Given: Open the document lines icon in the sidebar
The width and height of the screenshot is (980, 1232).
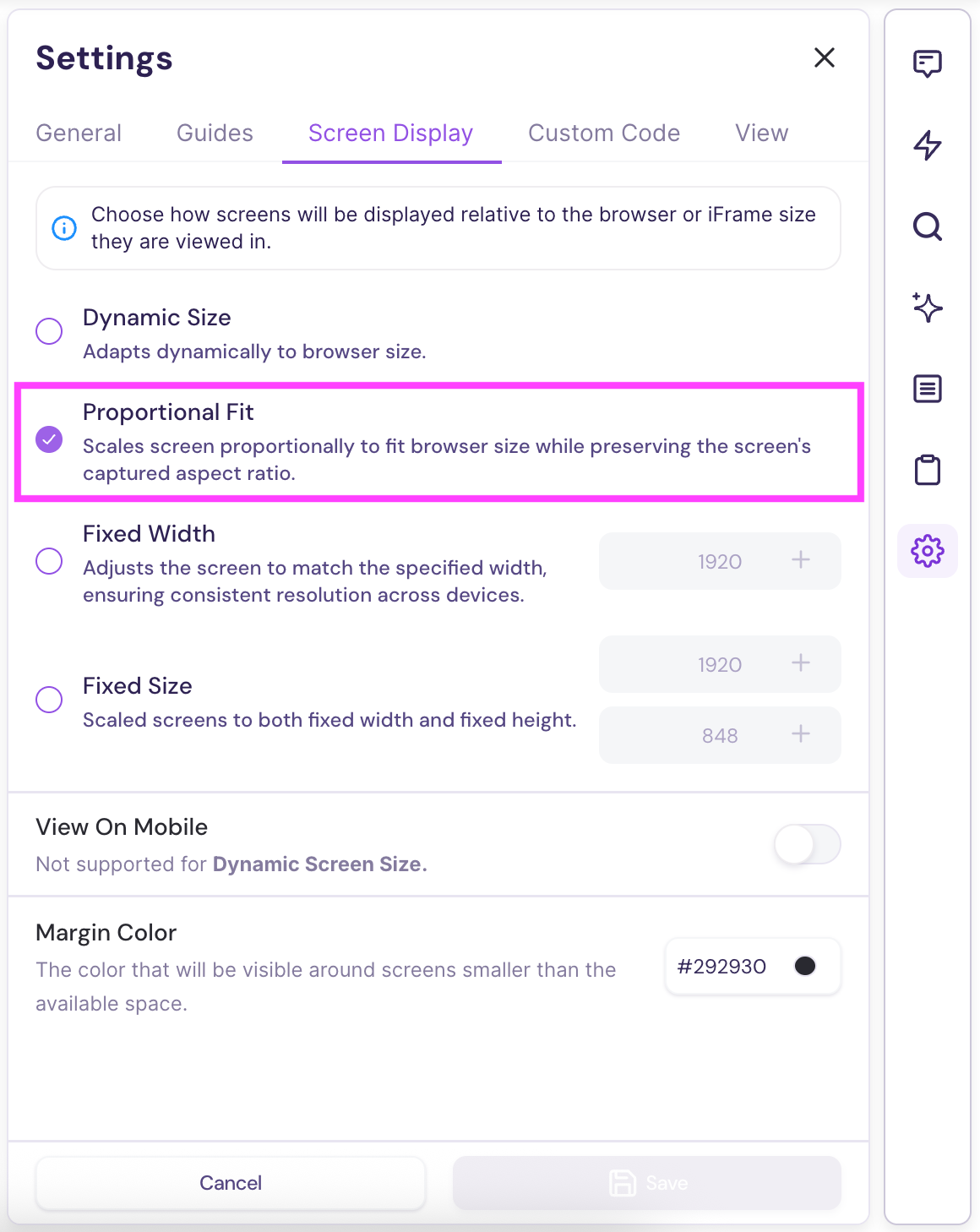Looking at the screenshot, I should click(927, 389).
